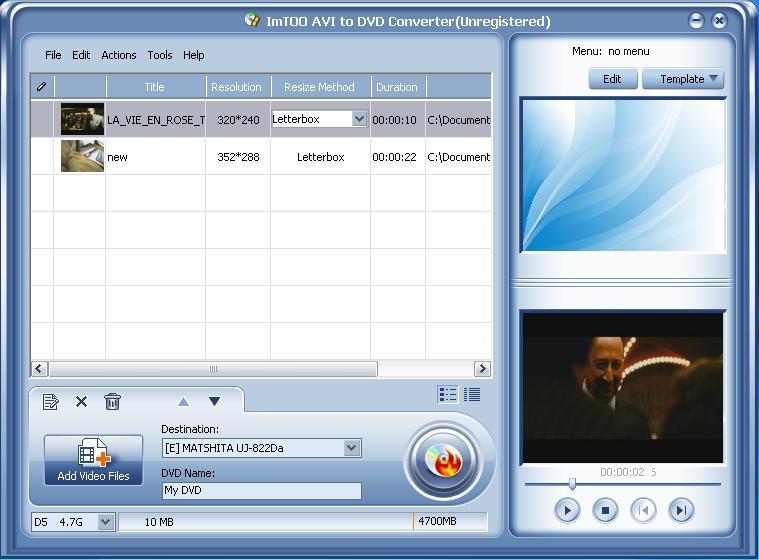Click the pencil icon column header
759x560 pixels.
pyautogui.click(x=42, y=87)
